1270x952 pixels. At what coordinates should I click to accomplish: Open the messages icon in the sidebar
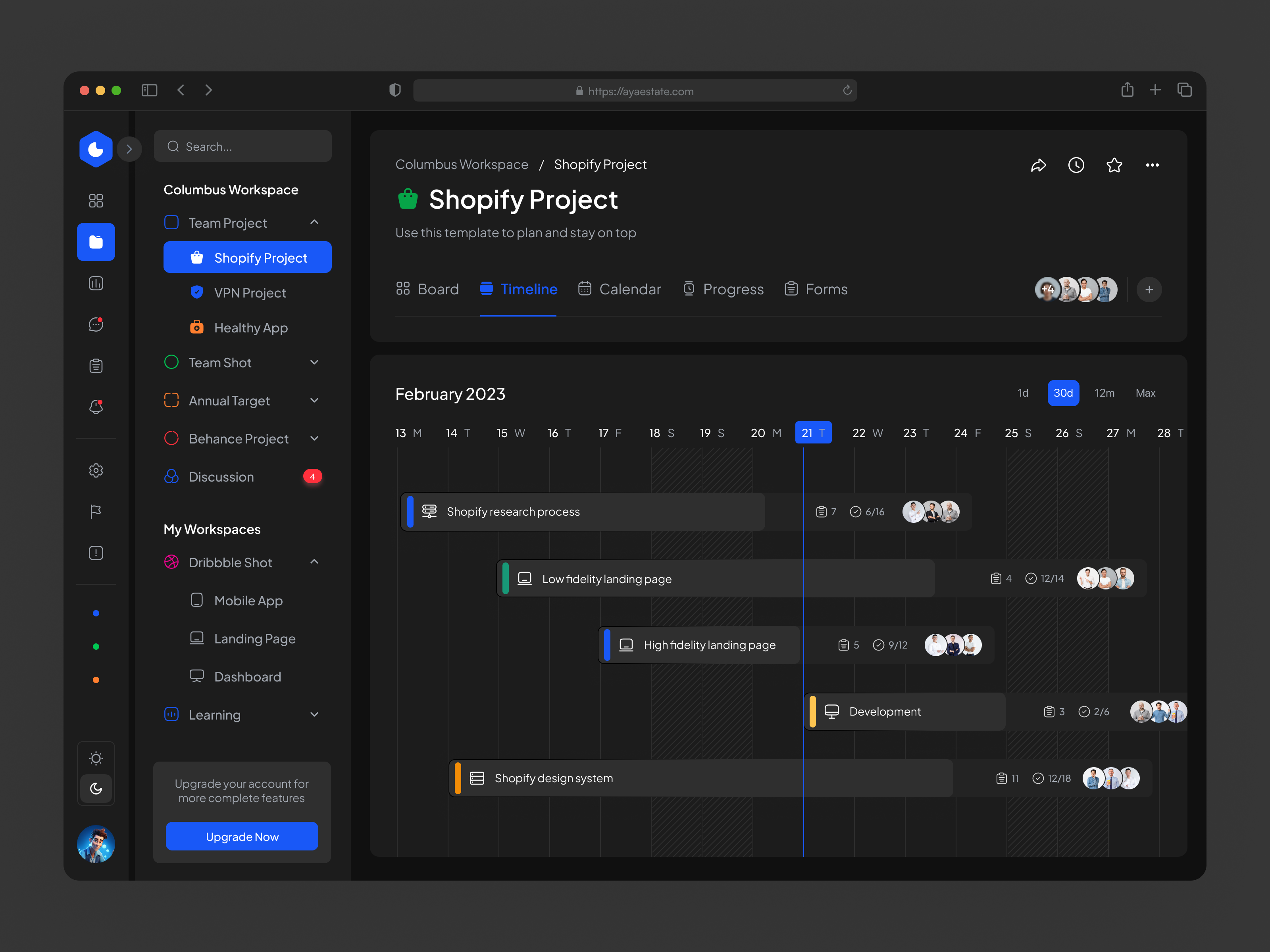(x=95, y=324)
